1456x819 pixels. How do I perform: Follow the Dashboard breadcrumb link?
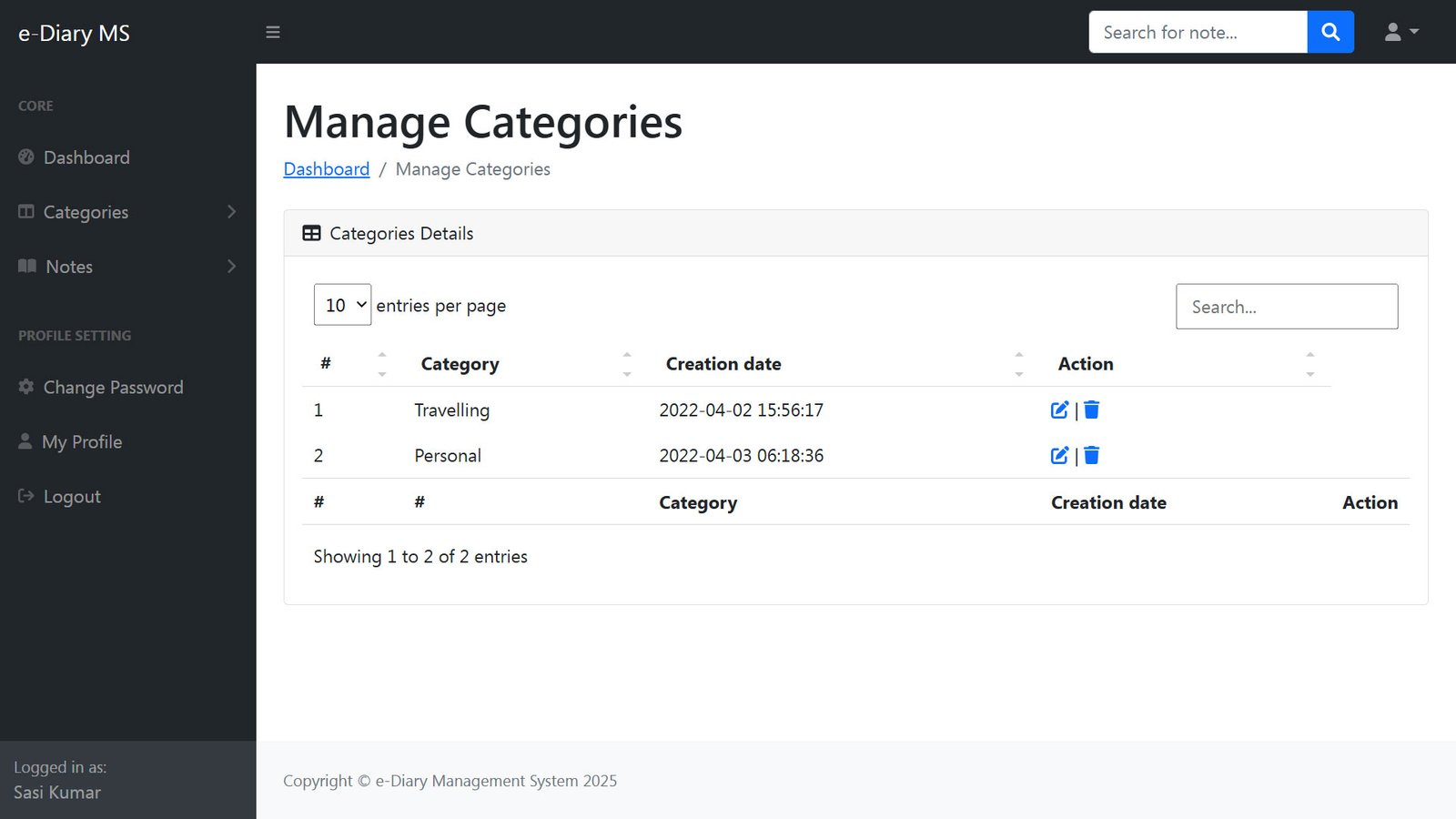327,169
